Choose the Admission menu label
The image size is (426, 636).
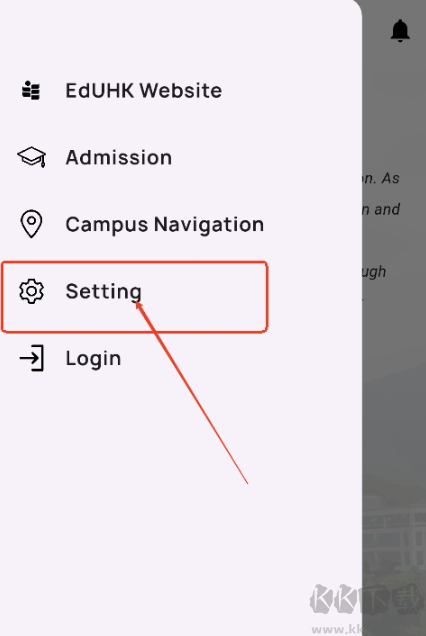click(118, 157)
